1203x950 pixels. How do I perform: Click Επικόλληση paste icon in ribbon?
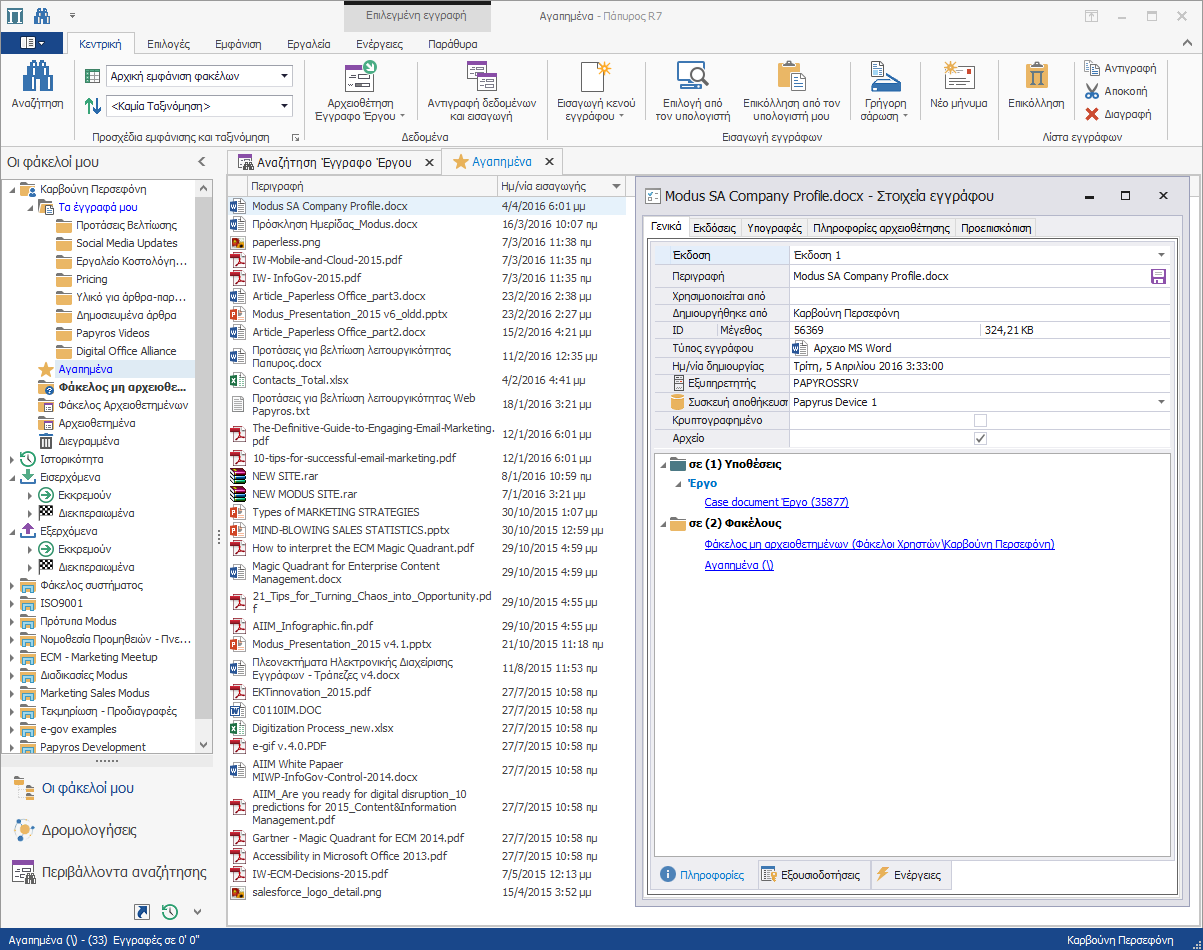coord(1036,76)
